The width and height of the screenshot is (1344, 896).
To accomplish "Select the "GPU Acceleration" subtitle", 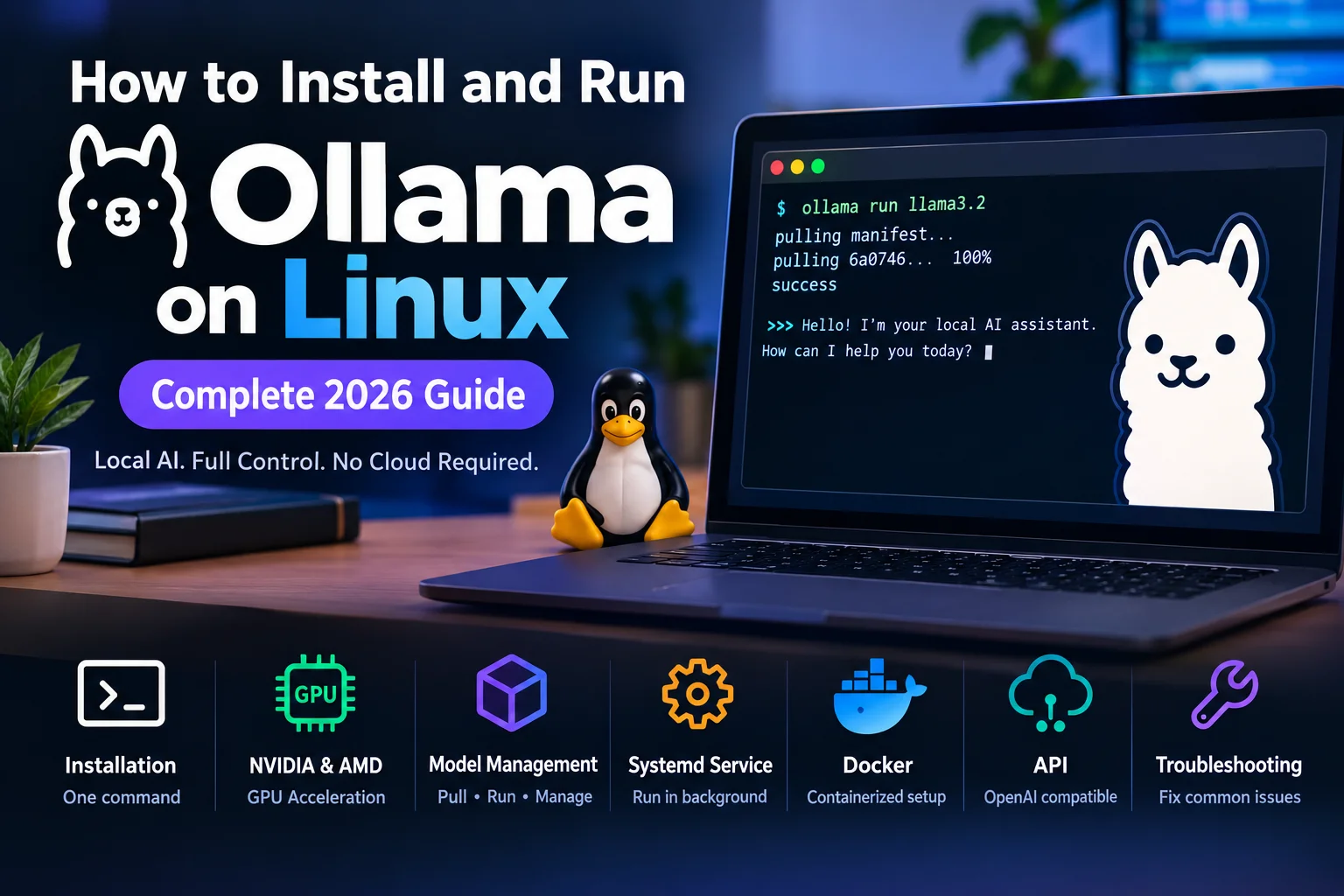I will pyautogui.click(x=316, y=797).
